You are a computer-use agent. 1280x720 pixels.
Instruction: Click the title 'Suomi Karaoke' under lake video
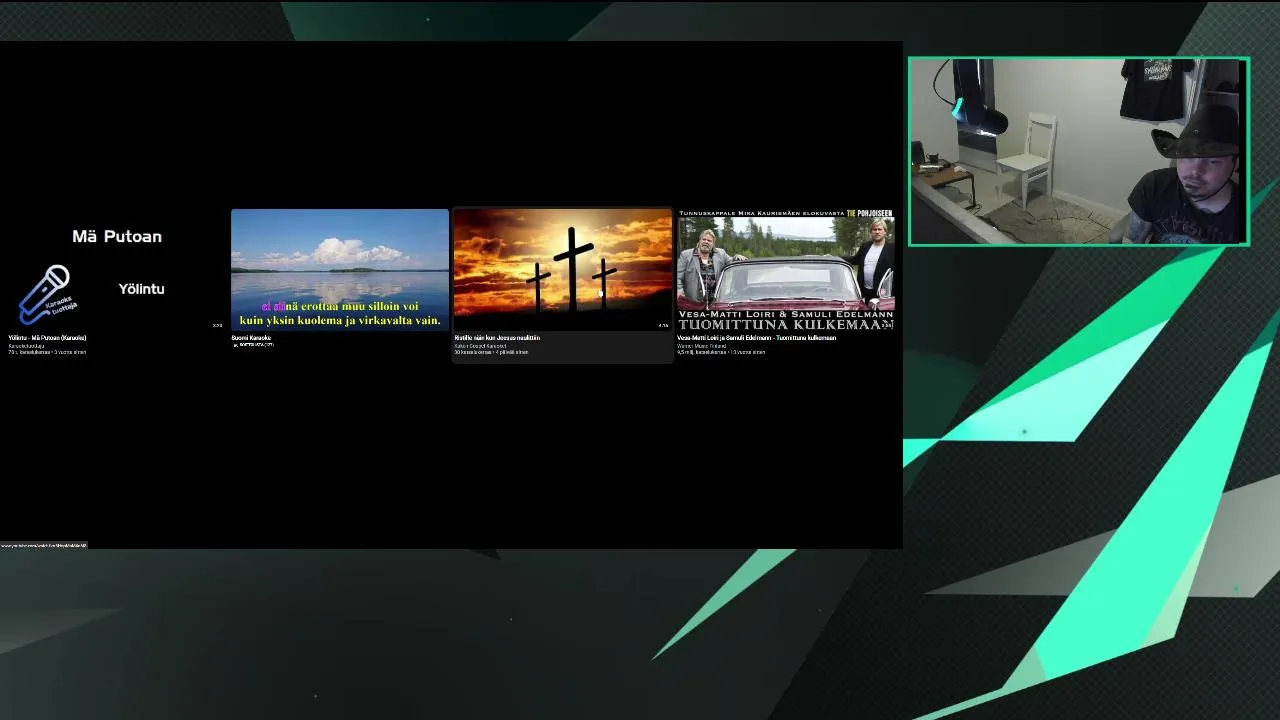251,338
